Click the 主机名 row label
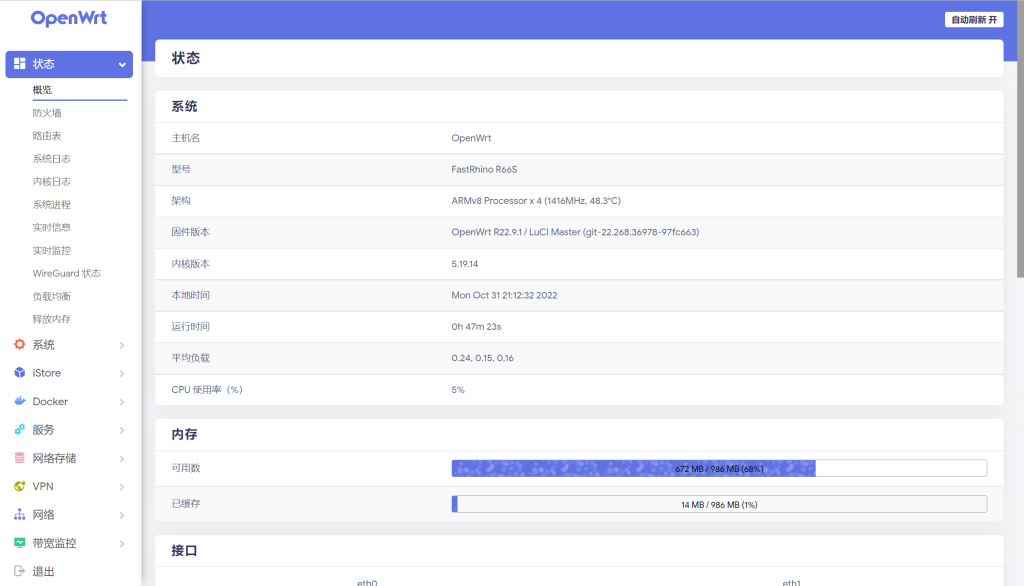 (185, 138)
